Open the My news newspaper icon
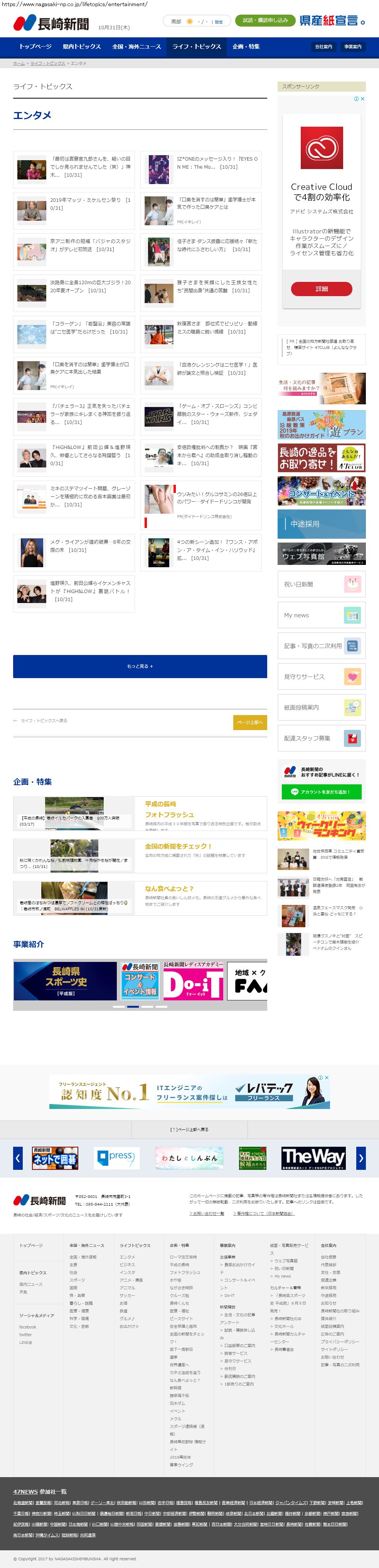The width and height of the screenshot is (379, 1568). click(x=353, y=615)
